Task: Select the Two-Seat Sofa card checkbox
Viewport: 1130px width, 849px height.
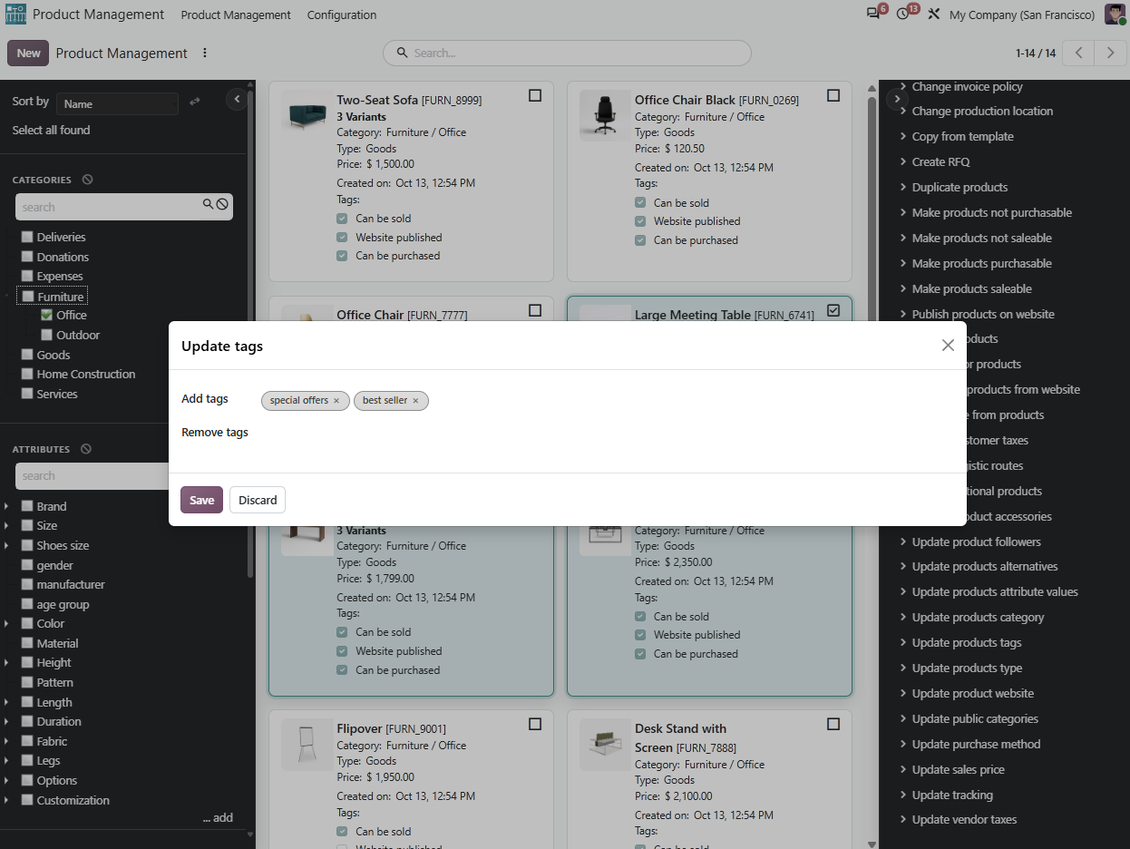Action: point(535,95)
